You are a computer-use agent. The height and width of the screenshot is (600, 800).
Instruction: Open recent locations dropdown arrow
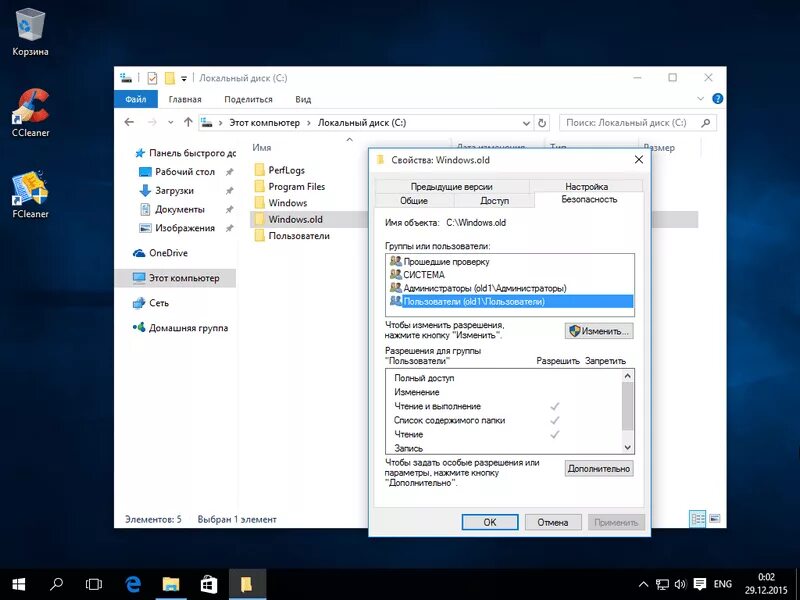click(170, 122)
